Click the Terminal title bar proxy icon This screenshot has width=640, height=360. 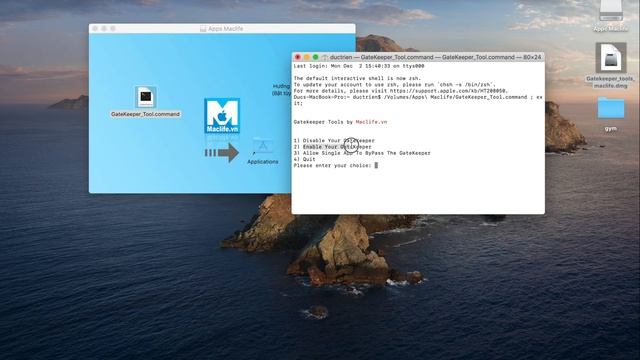pyautogui.click(x=325, y=58)
